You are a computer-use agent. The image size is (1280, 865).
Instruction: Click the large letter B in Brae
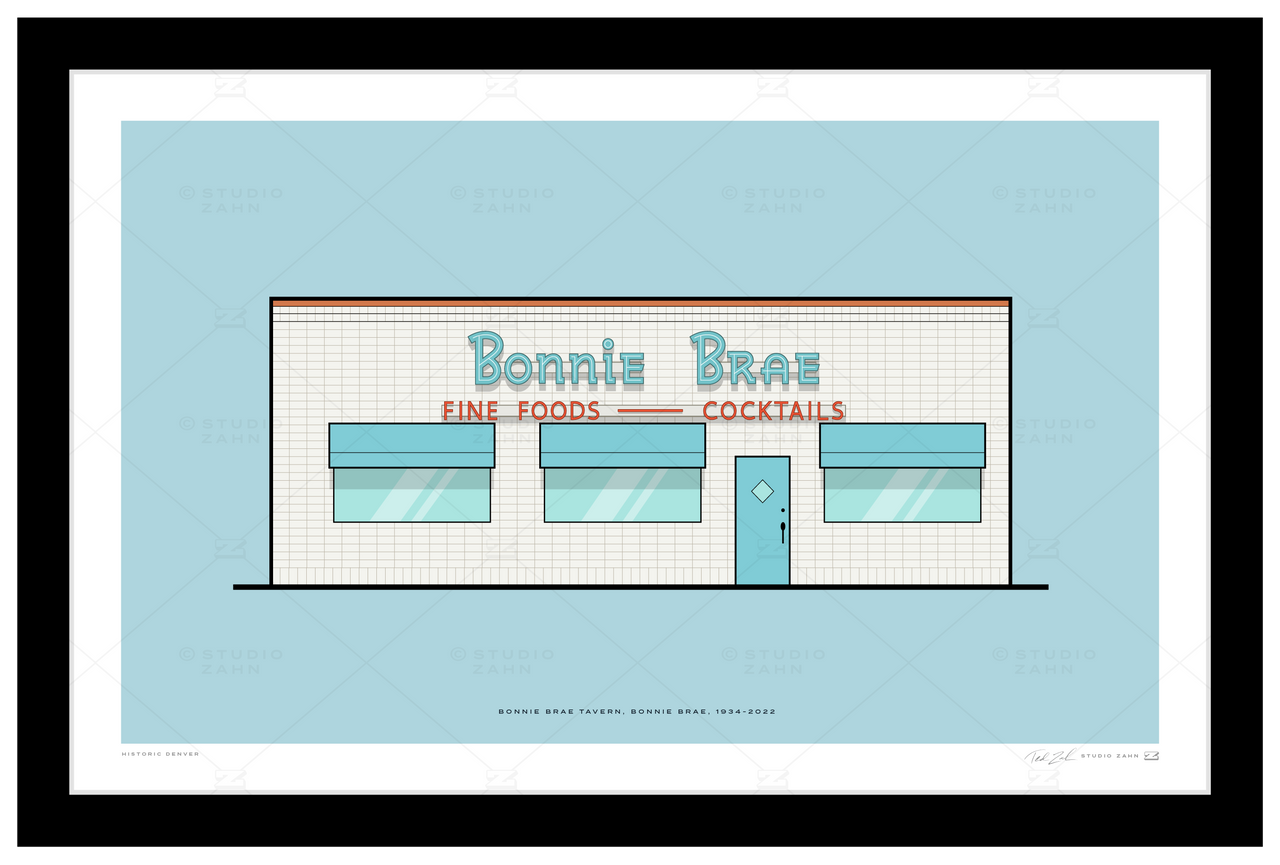pyautogui.click(x=709, y=358)
